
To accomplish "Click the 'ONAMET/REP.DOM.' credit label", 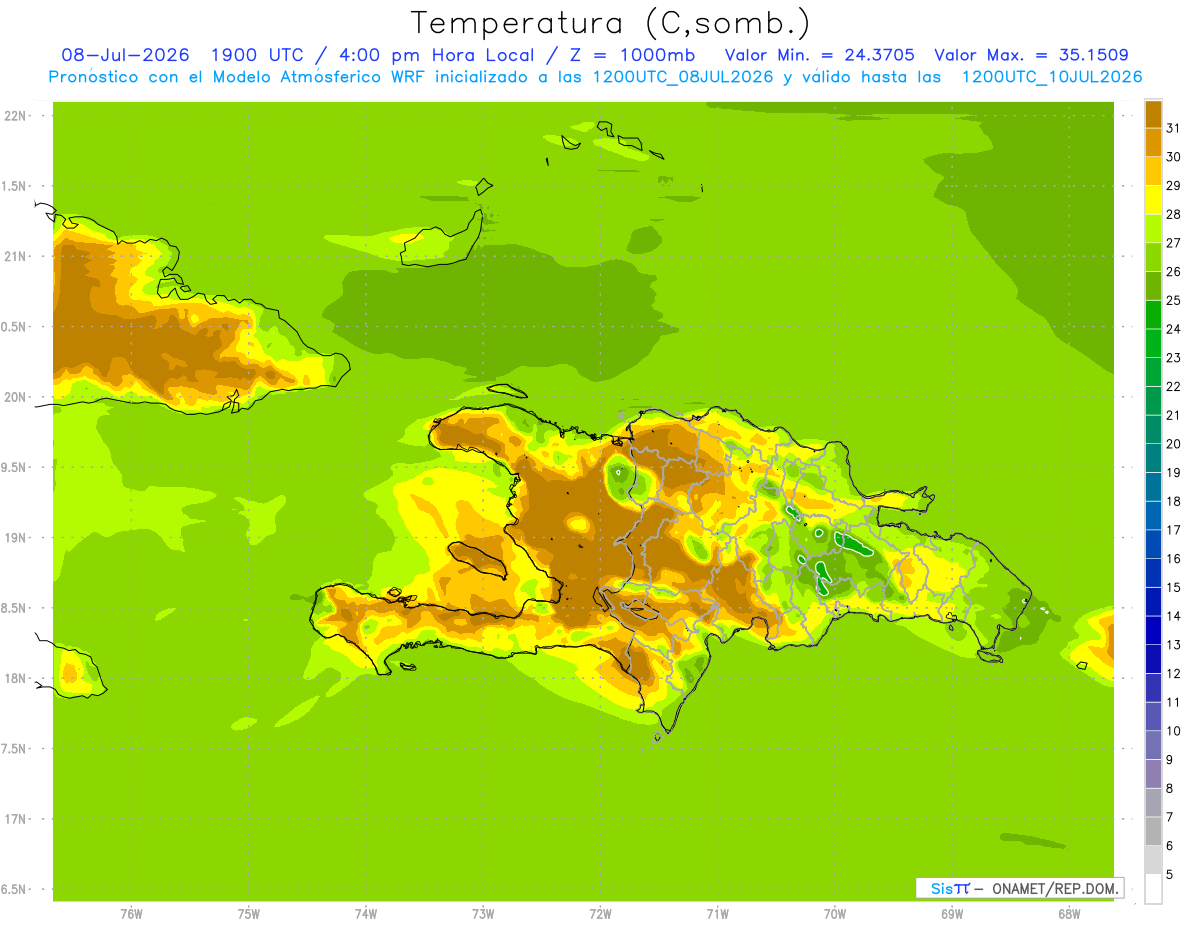I will (1055, 888).
